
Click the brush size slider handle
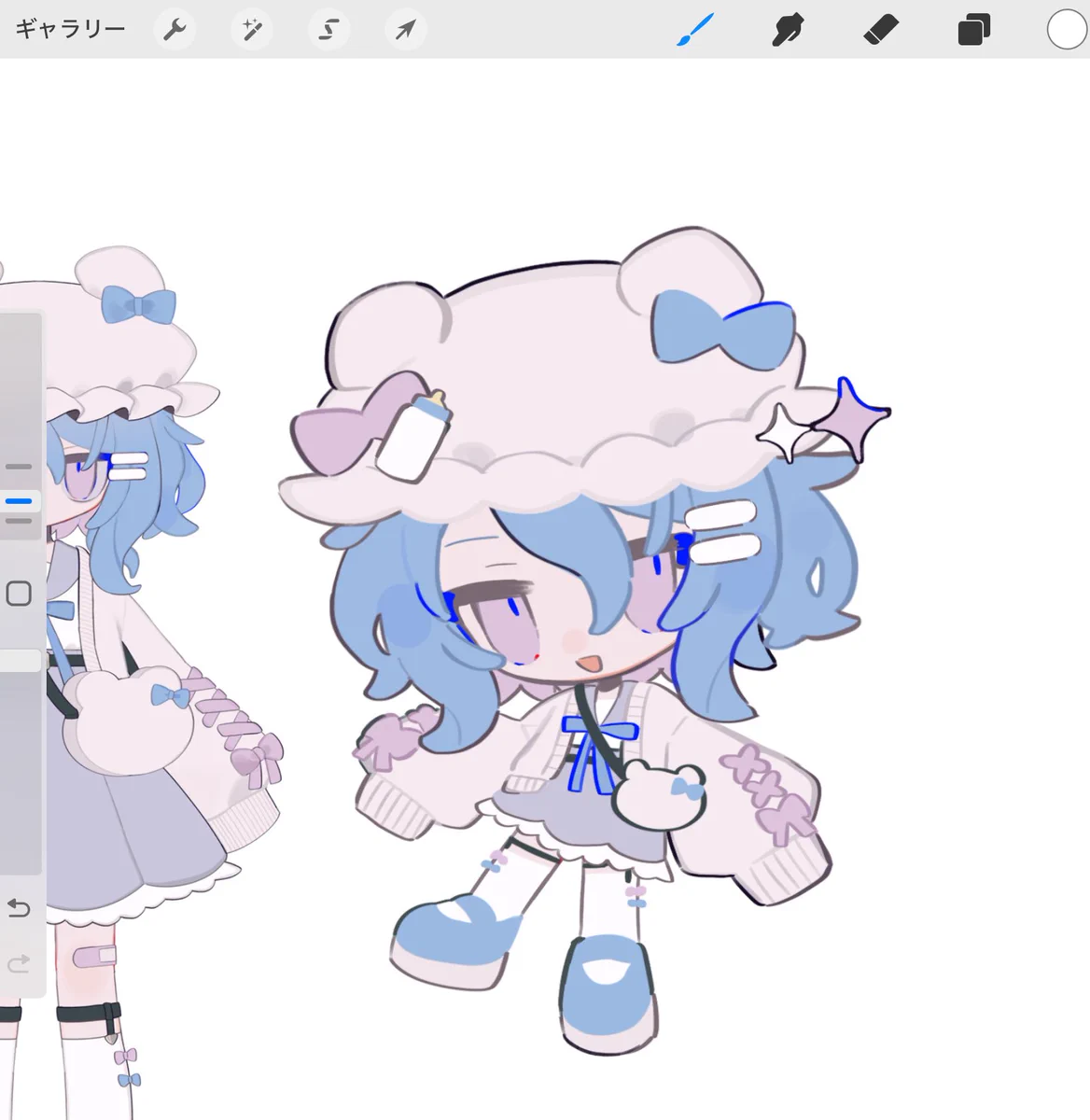[19, 502]
